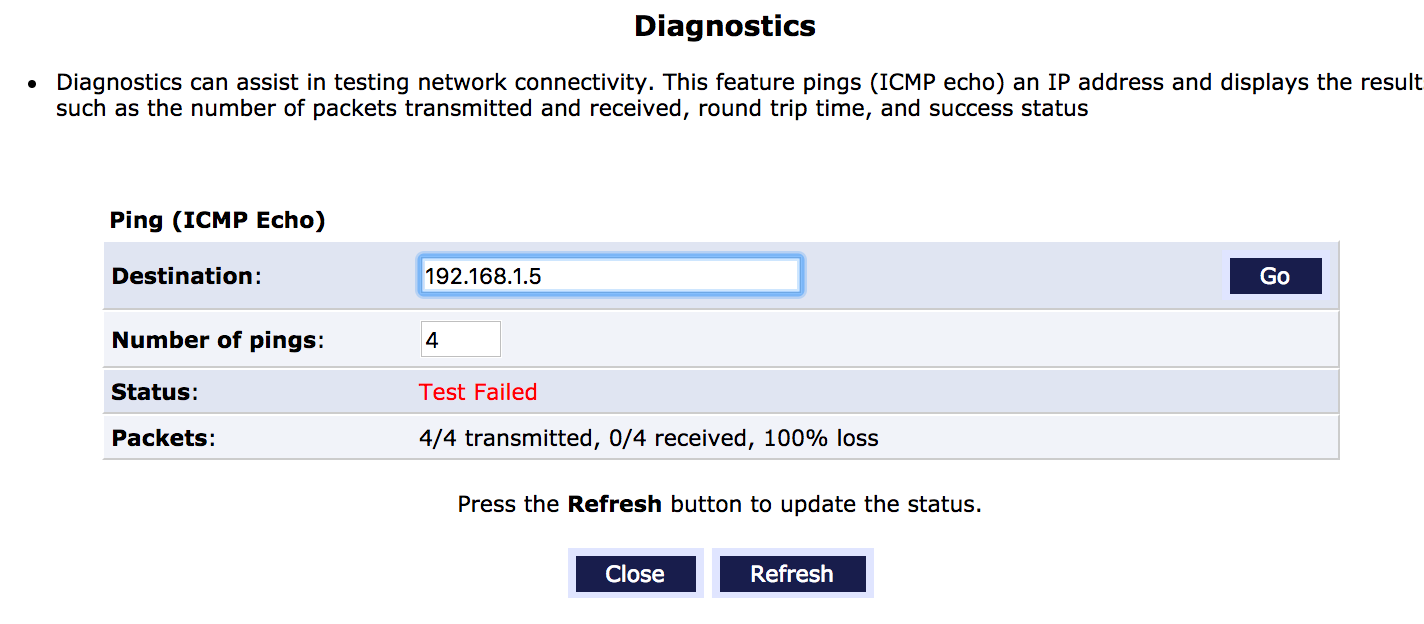Click the bullet point before the description

[33, 83]
